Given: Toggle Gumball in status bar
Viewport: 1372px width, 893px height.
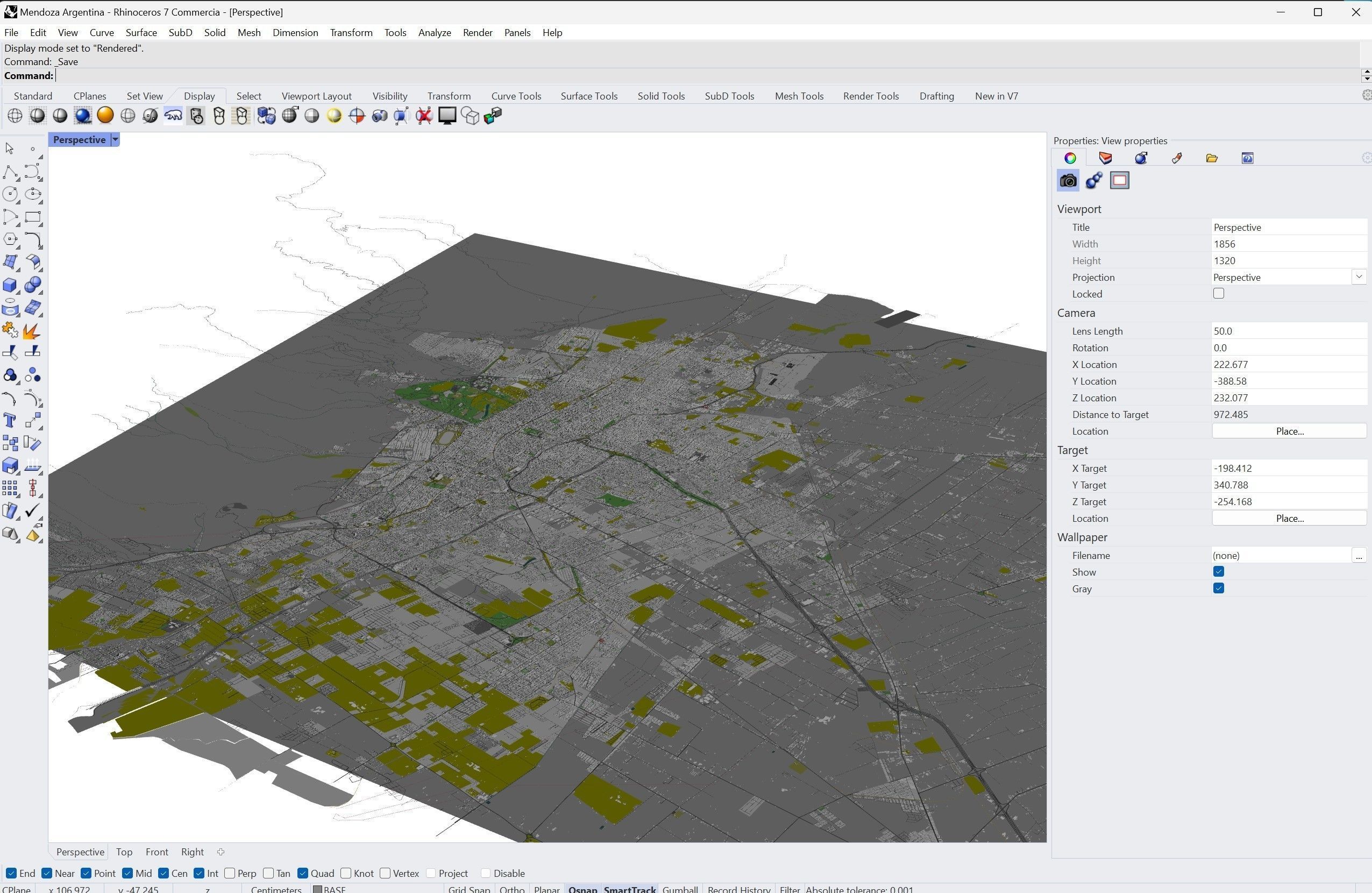Looking at the screenshot, I should (680, 889).
